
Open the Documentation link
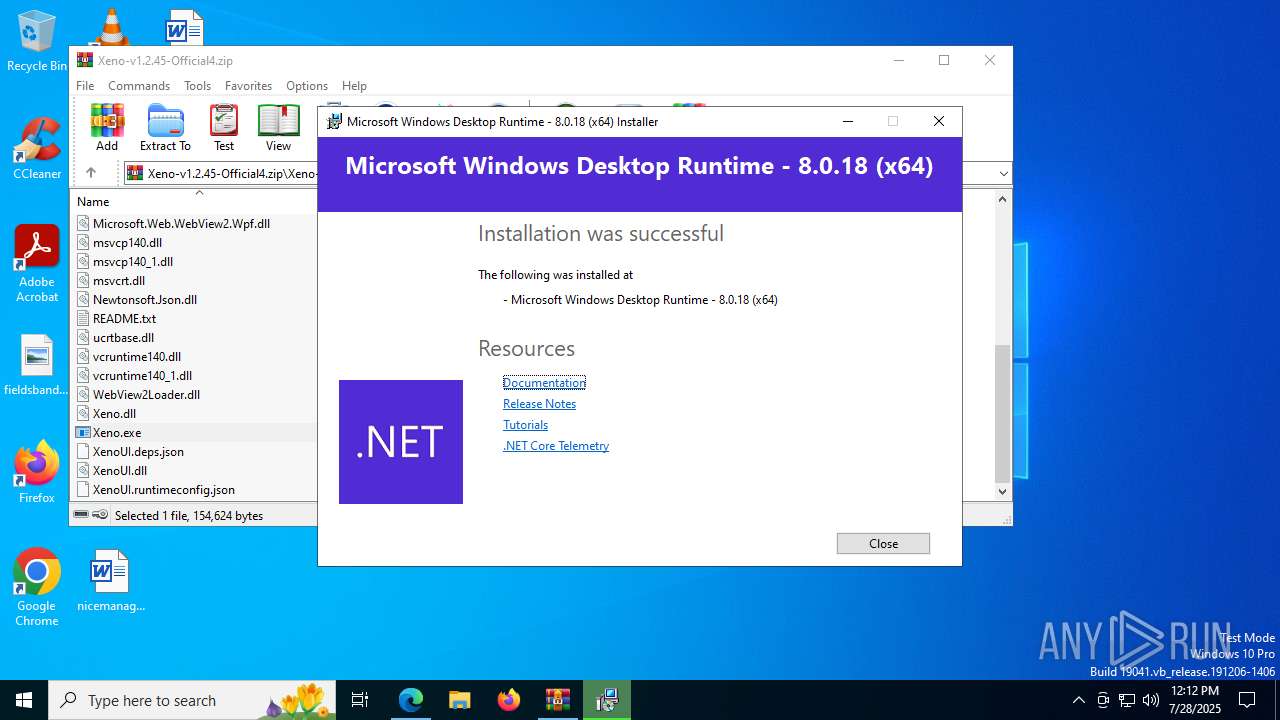[544, 383]
